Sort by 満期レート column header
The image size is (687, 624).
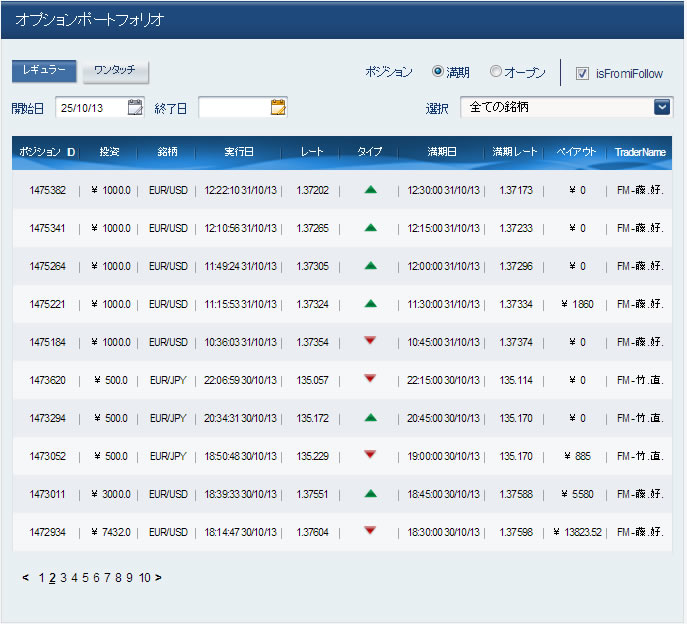coord(514,152)
